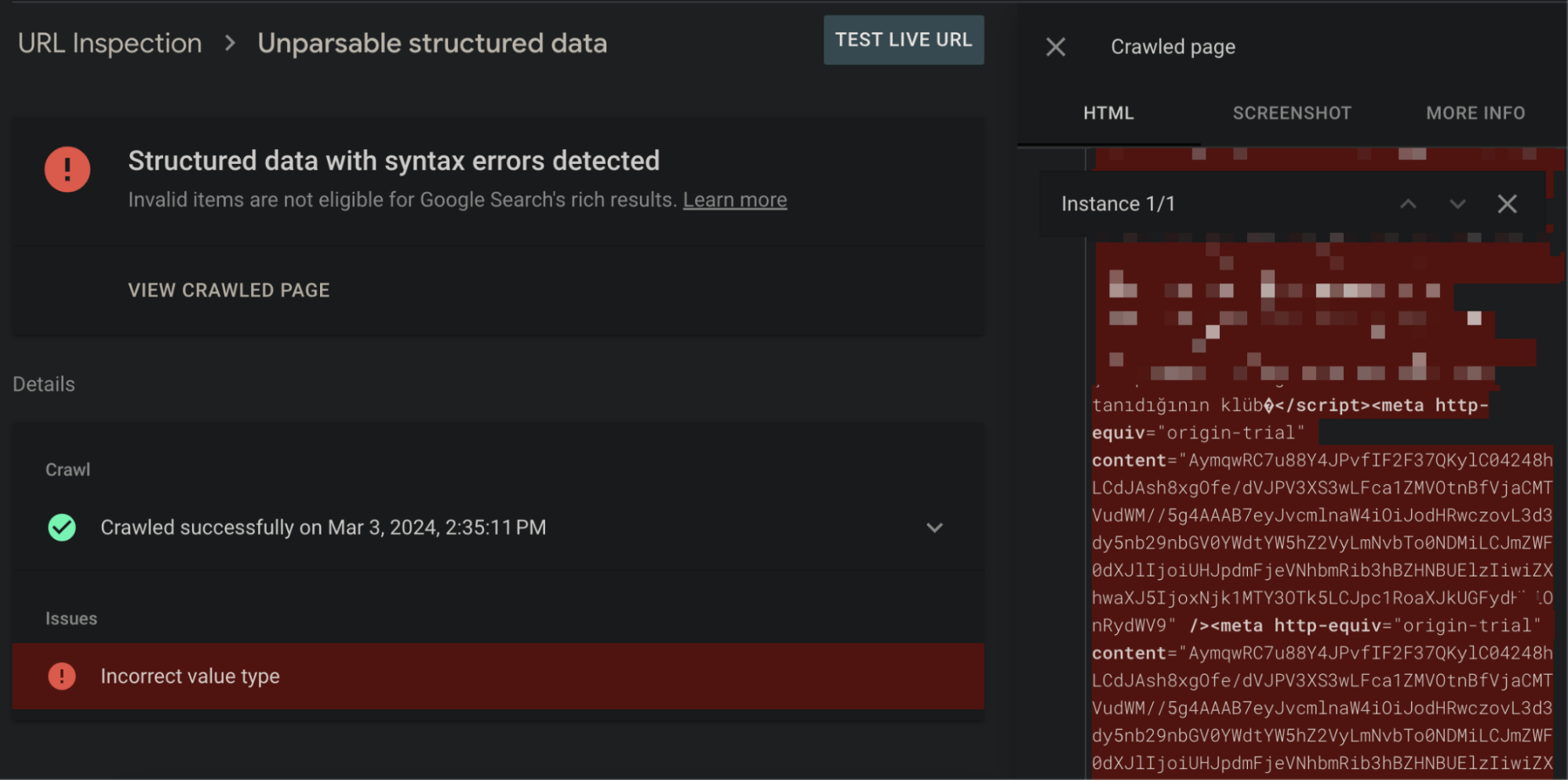This screenshot has height=780, width=1568.
Task: Go back to URL Inspection breadcrumb
Action: [x=110, y=43]
